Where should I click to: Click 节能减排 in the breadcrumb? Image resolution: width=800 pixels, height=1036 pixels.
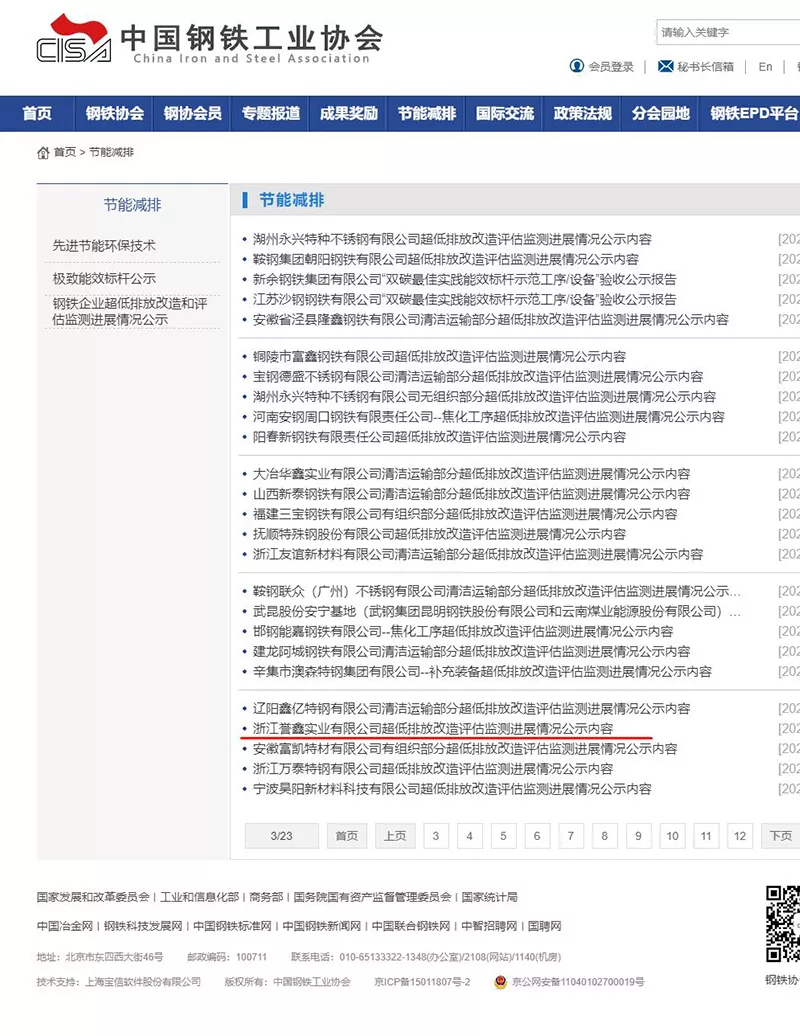point(111,153)
